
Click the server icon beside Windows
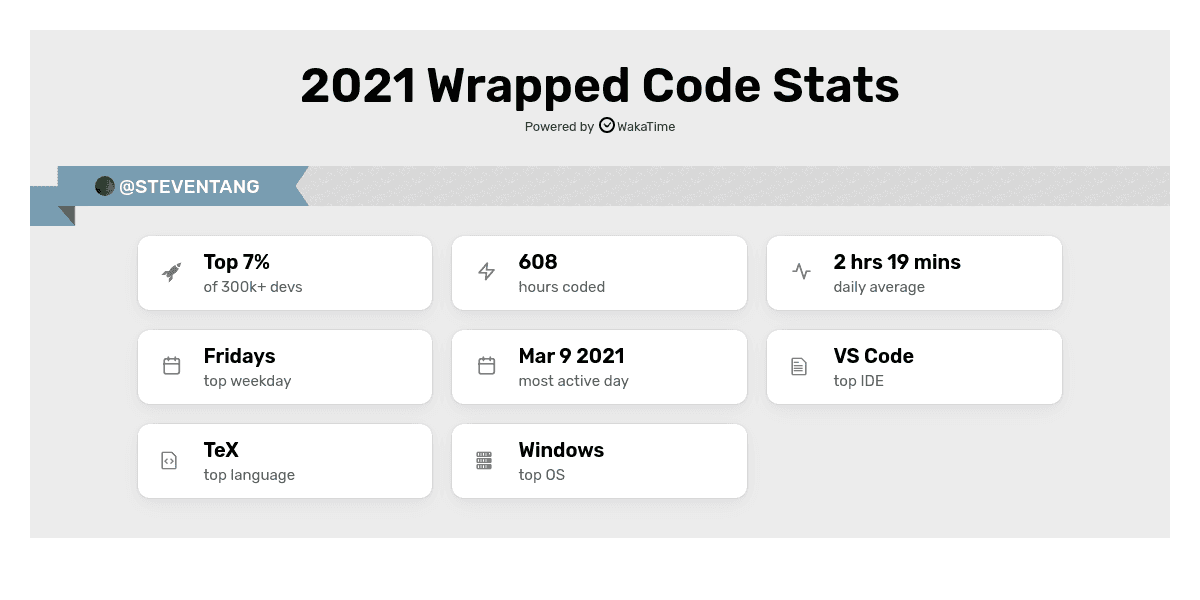coord(484,460)
